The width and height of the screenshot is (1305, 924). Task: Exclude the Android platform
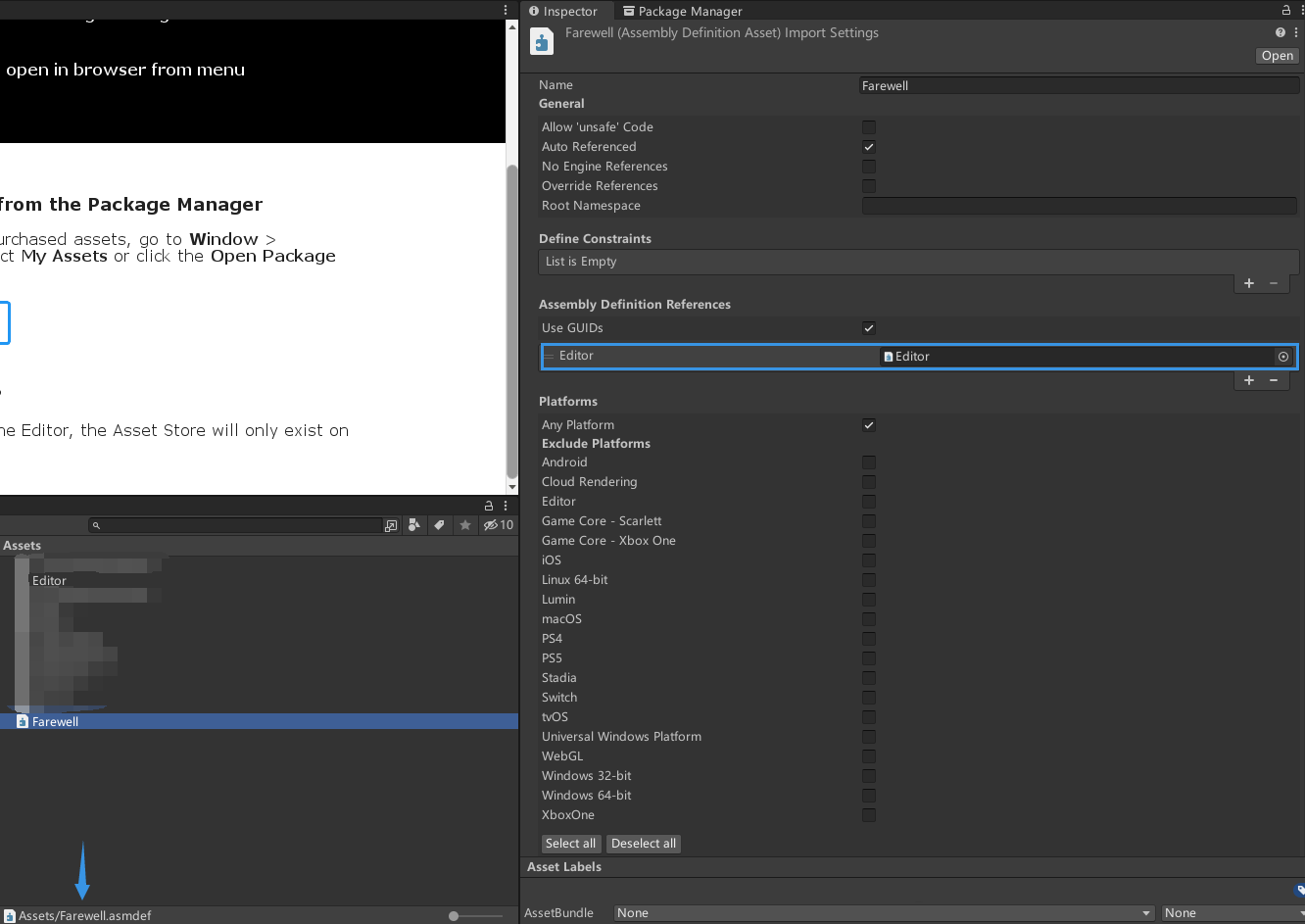point(869,462)
